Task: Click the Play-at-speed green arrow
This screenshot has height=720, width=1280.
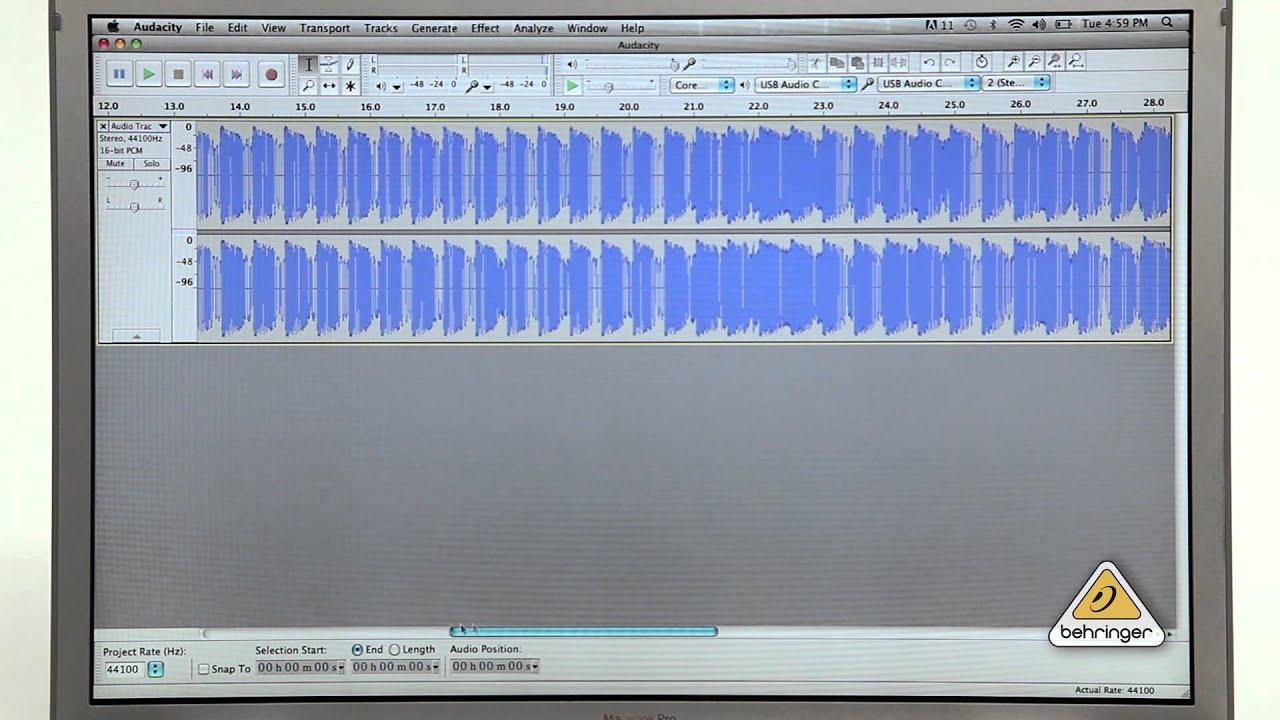Action: (x=571, y=86)
